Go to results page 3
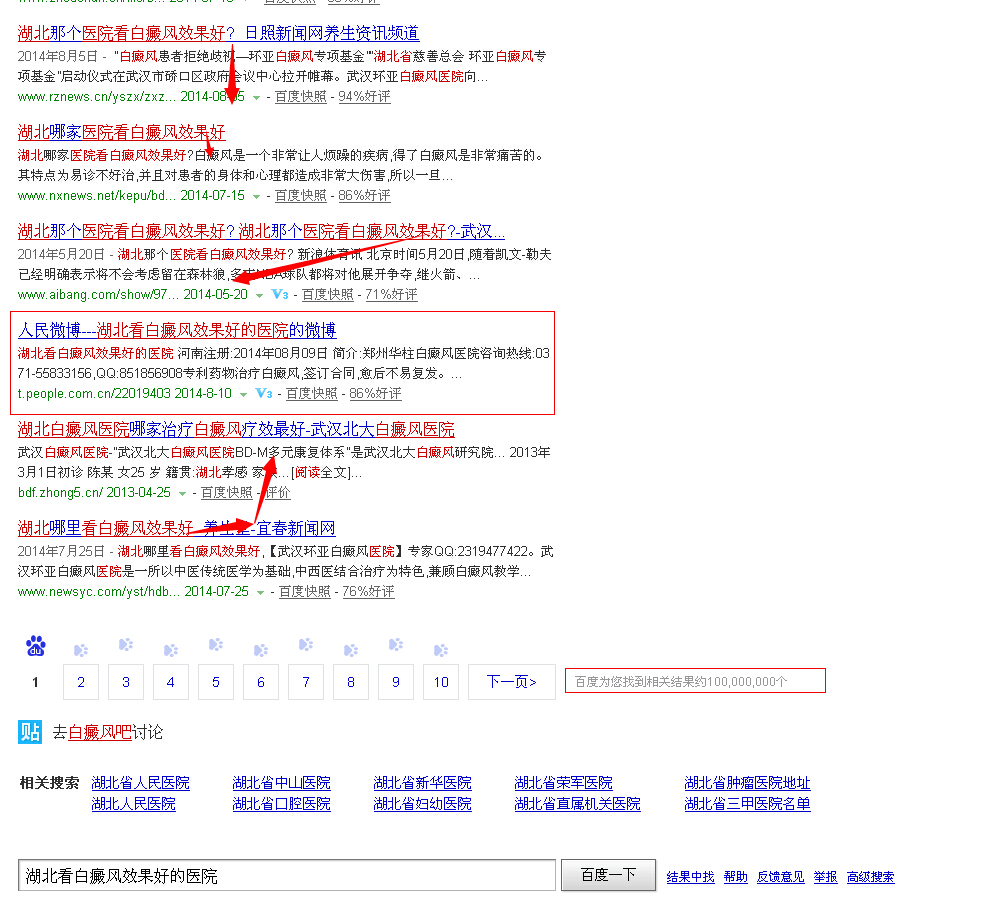Image resolution: width=991 pixels, height=908 pixels. pos(126,682)
